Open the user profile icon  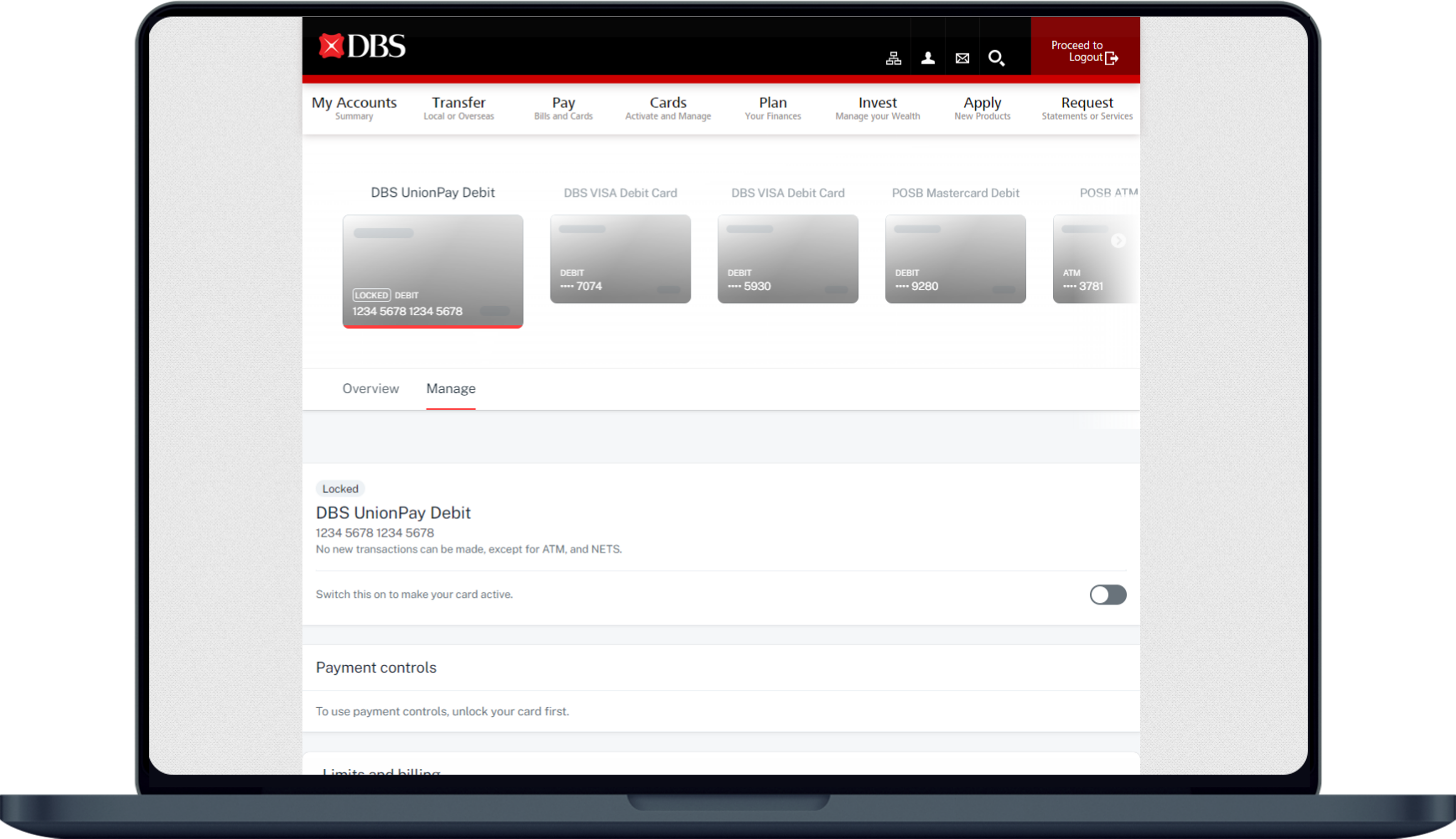point(928,58)
